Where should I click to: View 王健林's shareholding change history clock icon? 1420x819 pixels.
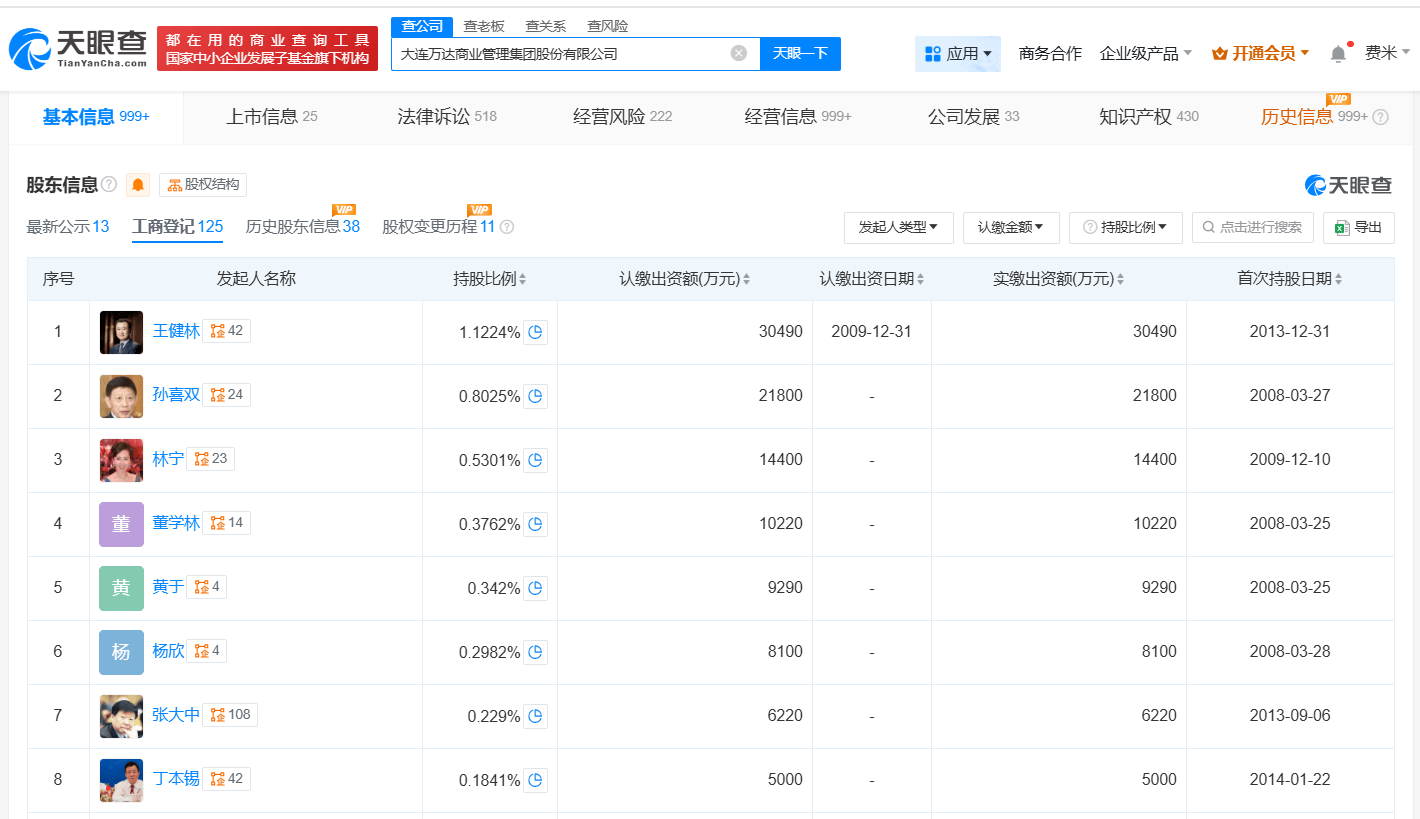(x=535, y=332)
